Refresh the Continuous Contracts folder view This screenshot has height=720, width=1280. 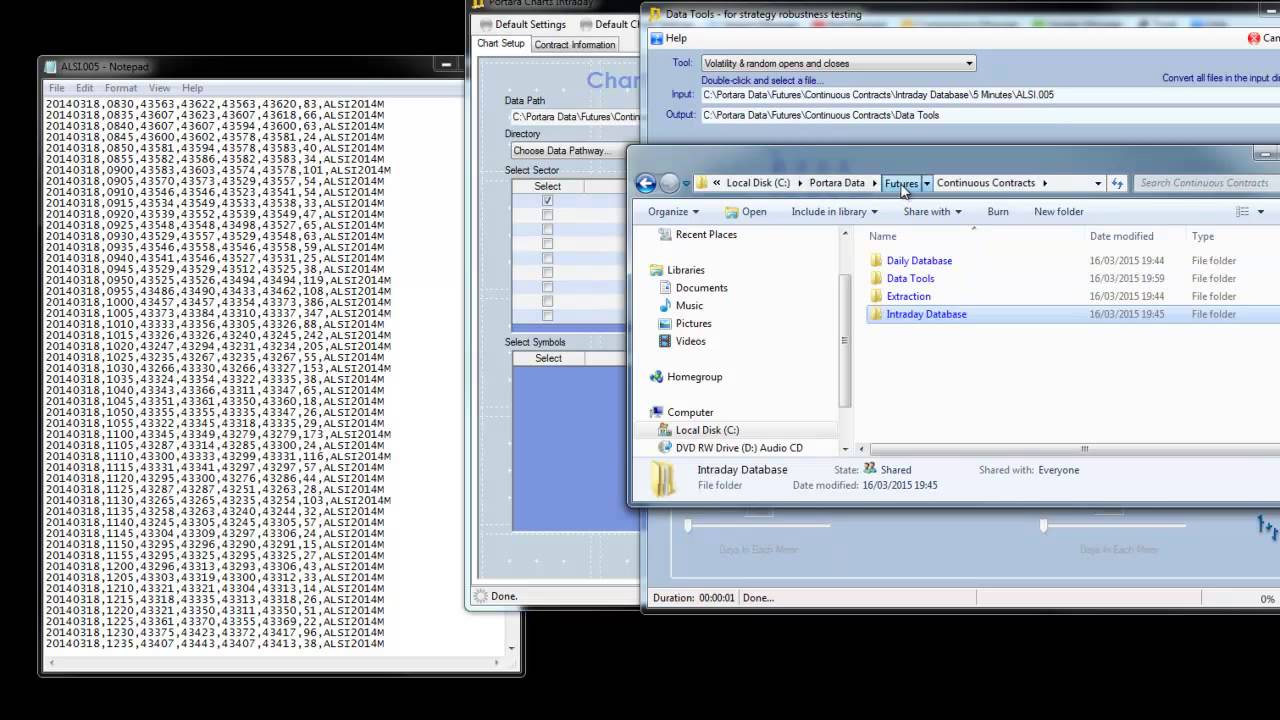tap(1117, 183)
